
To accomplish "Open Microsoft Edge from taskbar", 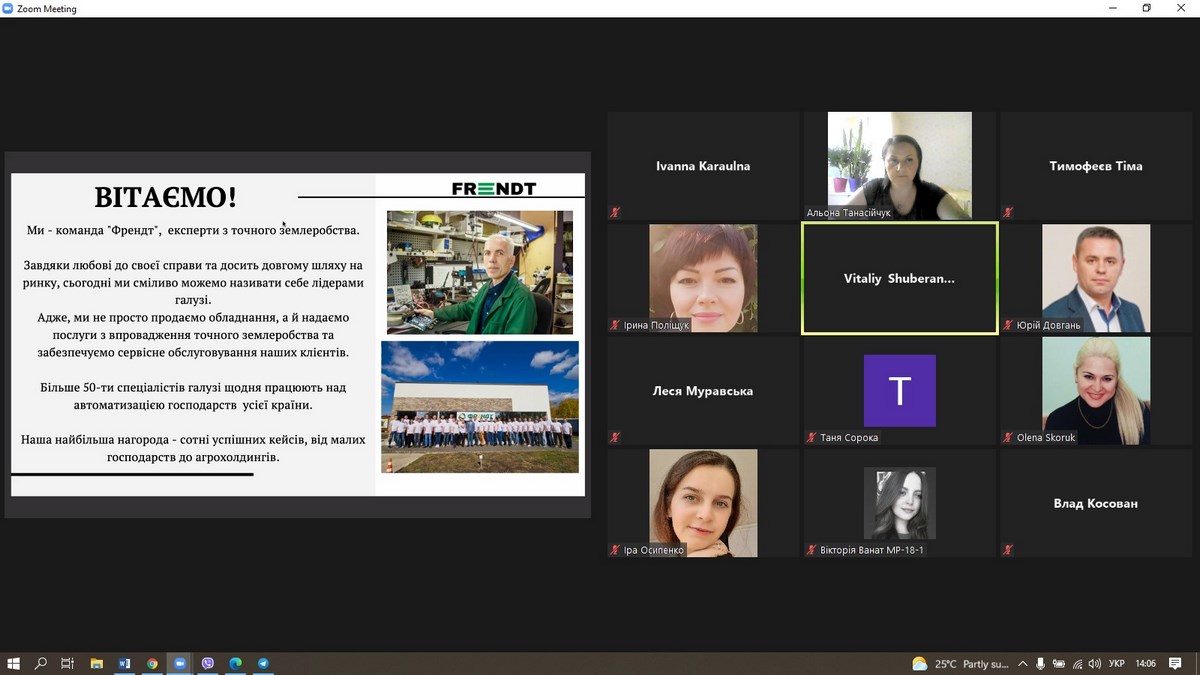I will click(x=236, y=663).
